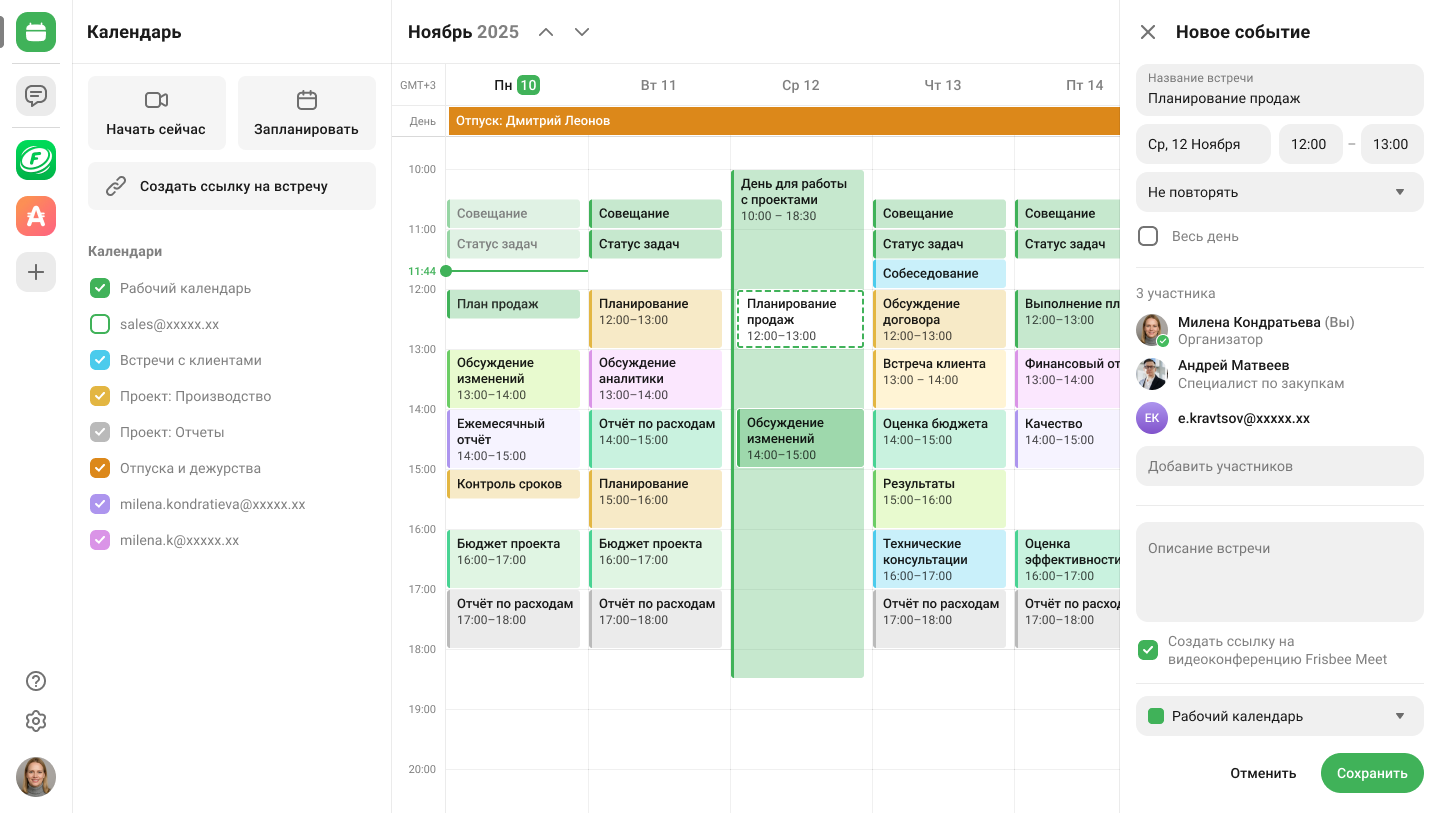Viewport: 1440px width, 813px height.
Task: Check the sales@xxxxx.xx calendar
Action: pyautogui.click(x=100, y=324)
